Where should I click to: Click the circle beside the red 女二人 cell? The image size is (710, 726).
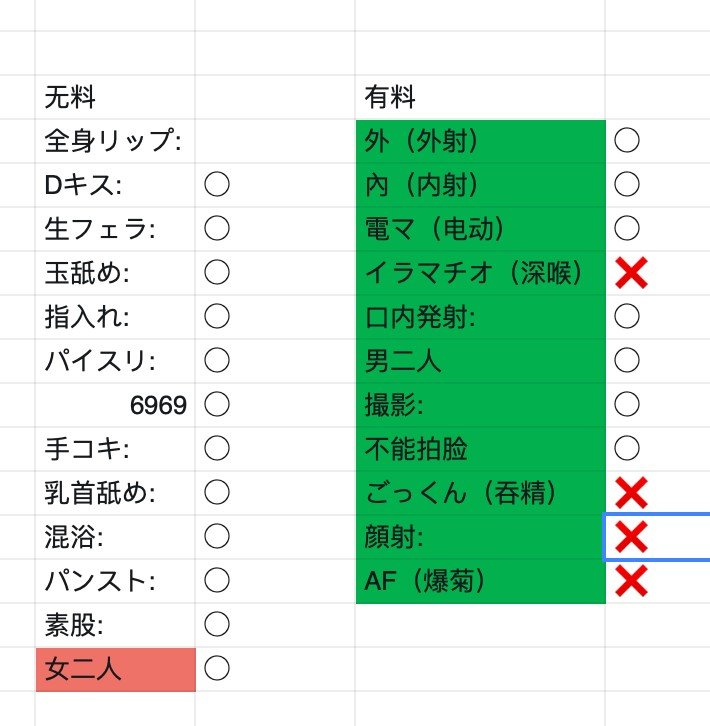coord(217,667)
